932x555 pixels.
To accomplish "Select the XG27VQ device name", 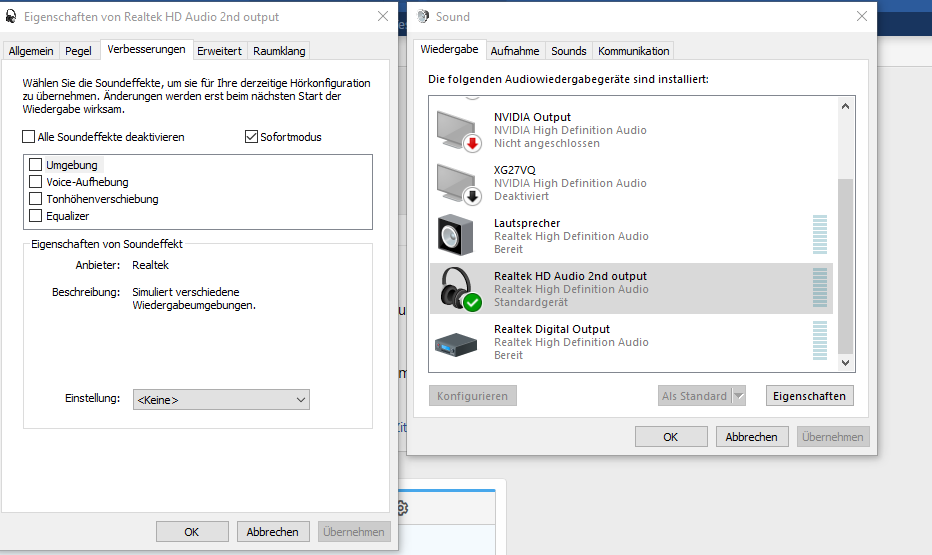I will (515, 170).
